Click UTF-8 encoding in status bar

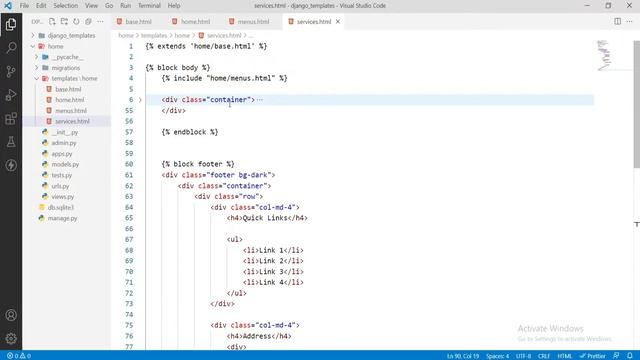point(523,356)
